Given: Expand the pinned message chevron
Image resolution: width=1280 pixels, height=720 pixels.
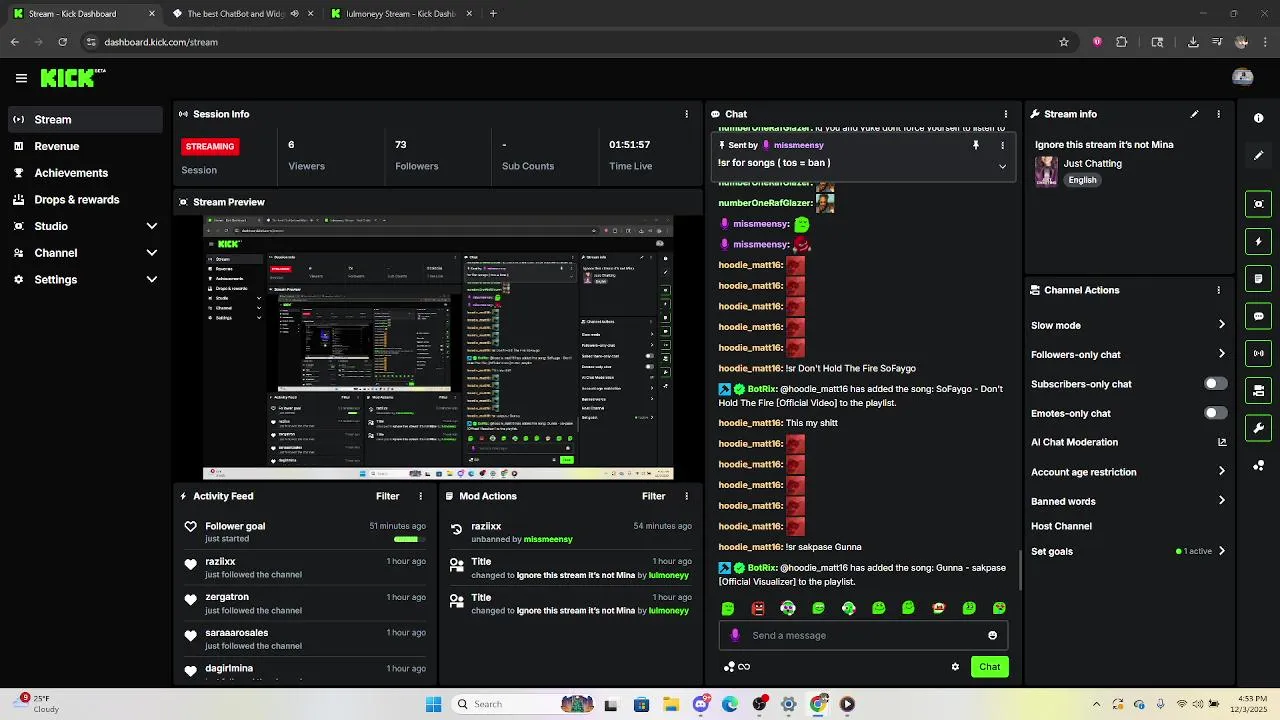Looking at the screenshot, I should click(x=1002, y=167).
